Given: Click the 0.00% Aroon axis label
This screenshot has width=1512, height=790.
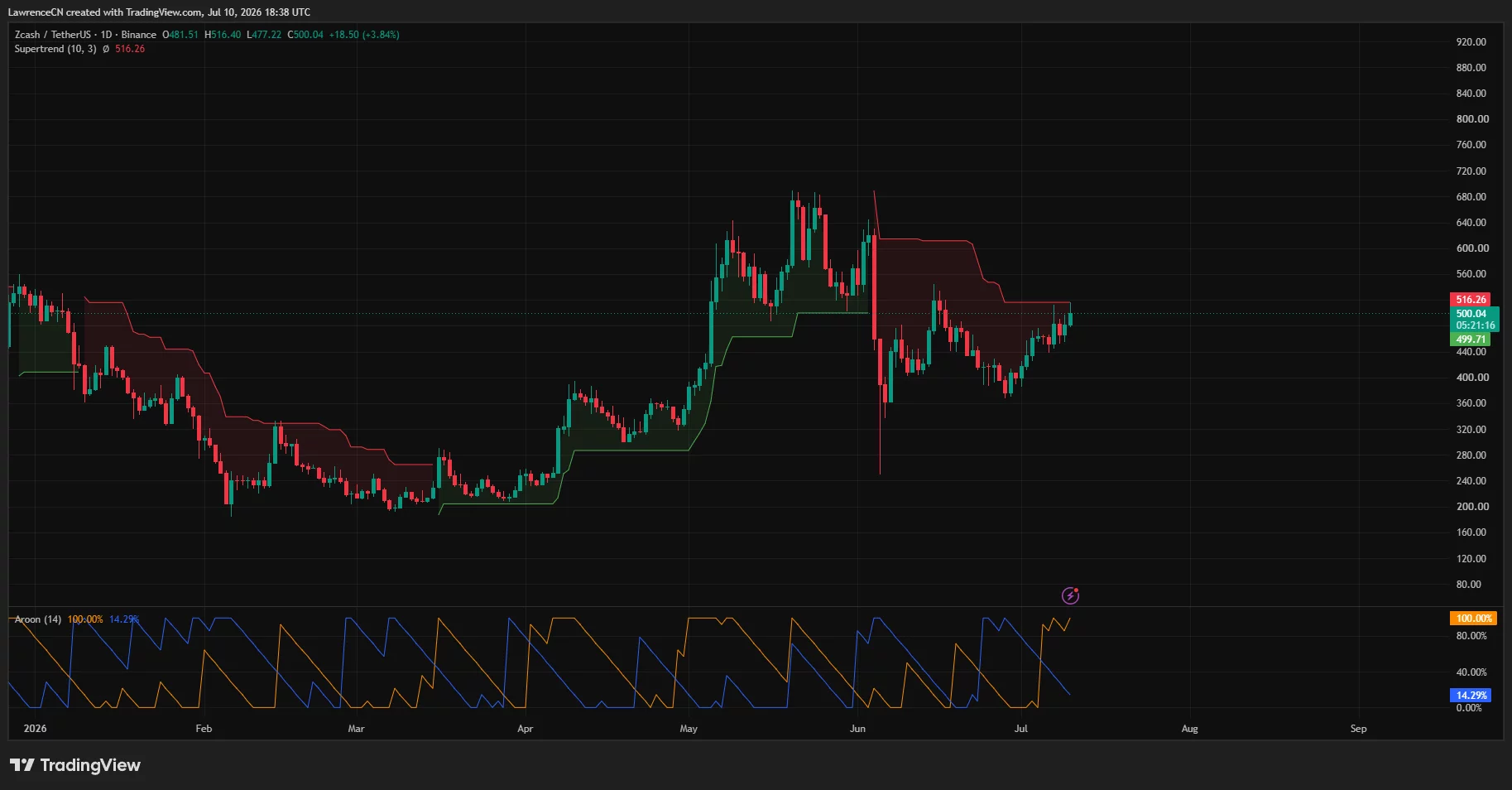Looking at the screenshot, I should (x=1468, y=708).
